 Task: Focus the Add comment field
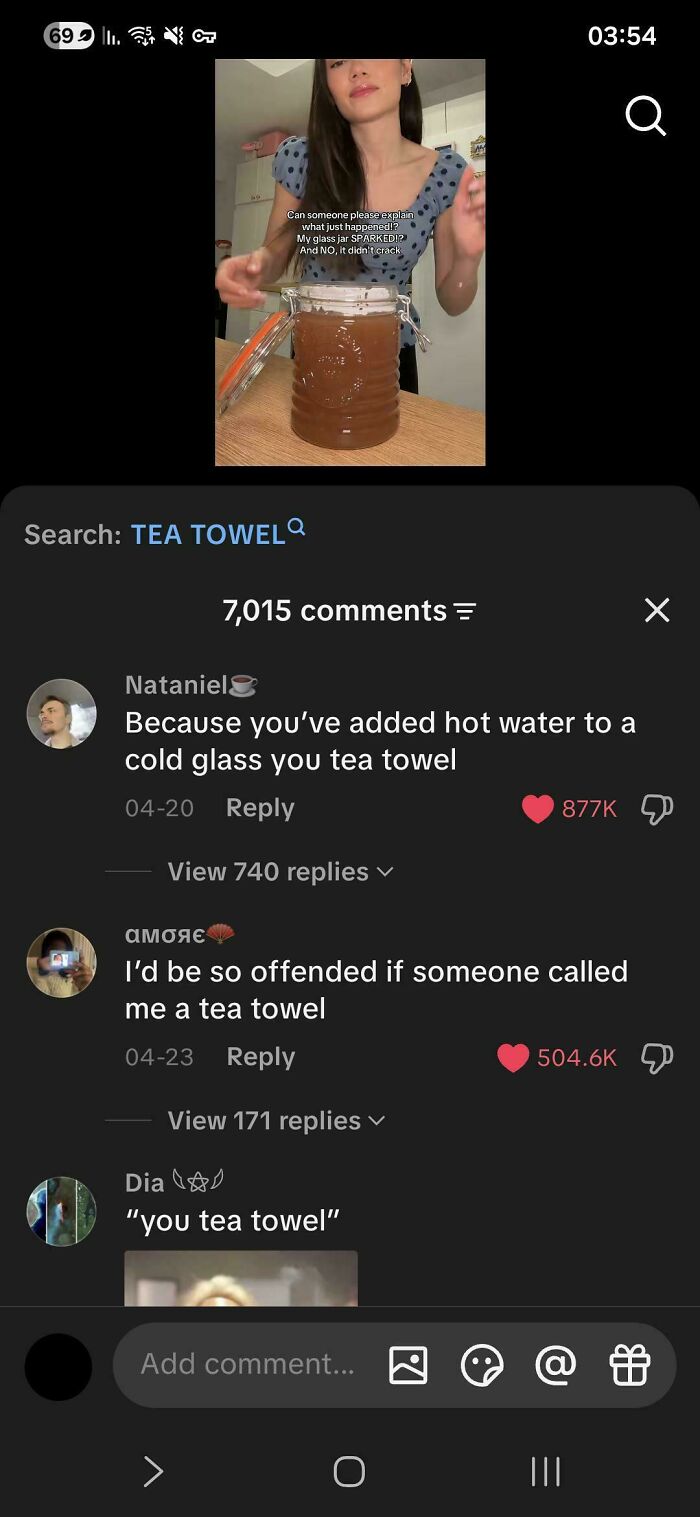click(247, 1364)
